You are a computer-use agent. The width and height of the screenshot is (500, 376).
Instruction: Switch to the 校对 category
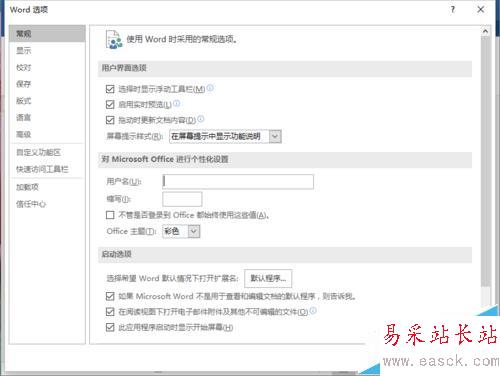point(47,68)
